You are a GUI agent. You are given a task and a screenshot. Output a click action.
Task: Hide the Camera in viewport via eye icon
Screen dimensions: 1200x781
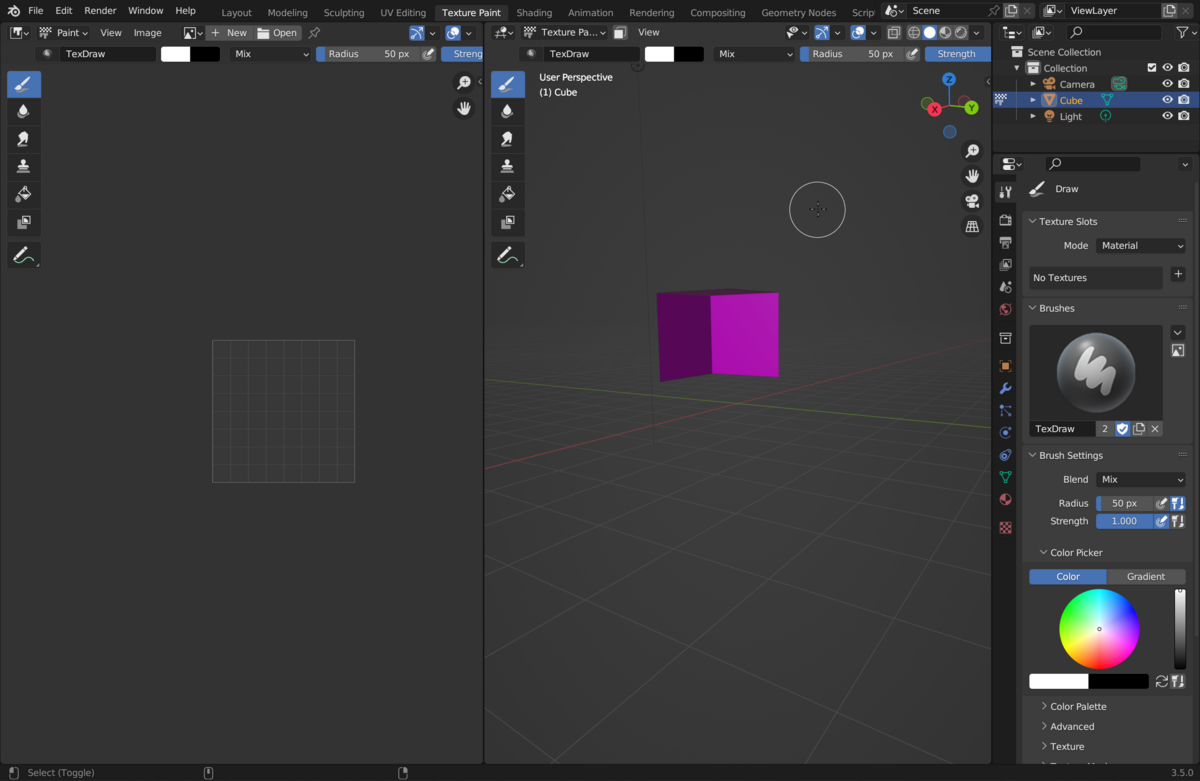tap(1167, 84)
